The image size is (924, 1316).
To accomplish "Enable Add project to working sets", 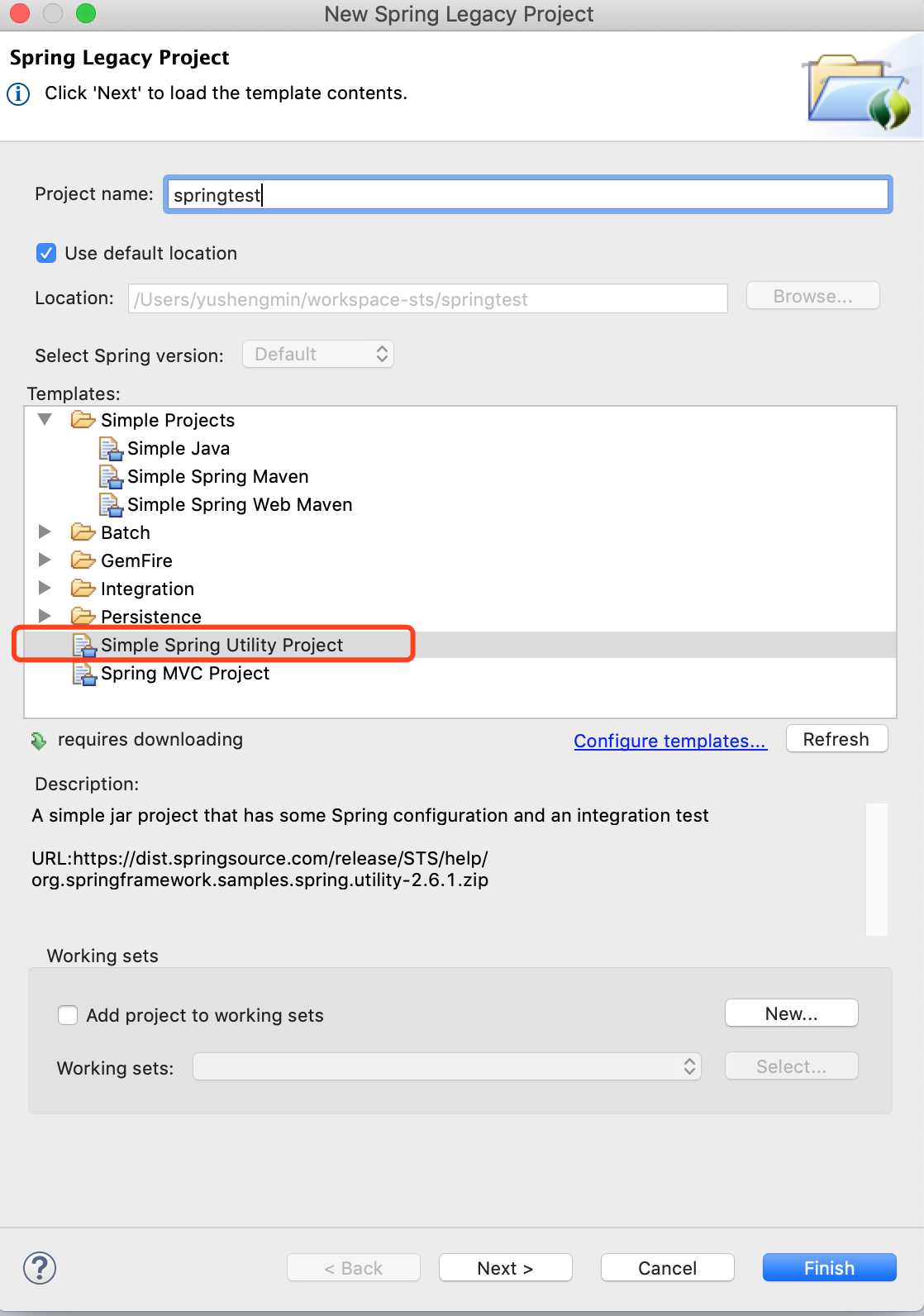I will (x=68, y=1015).
